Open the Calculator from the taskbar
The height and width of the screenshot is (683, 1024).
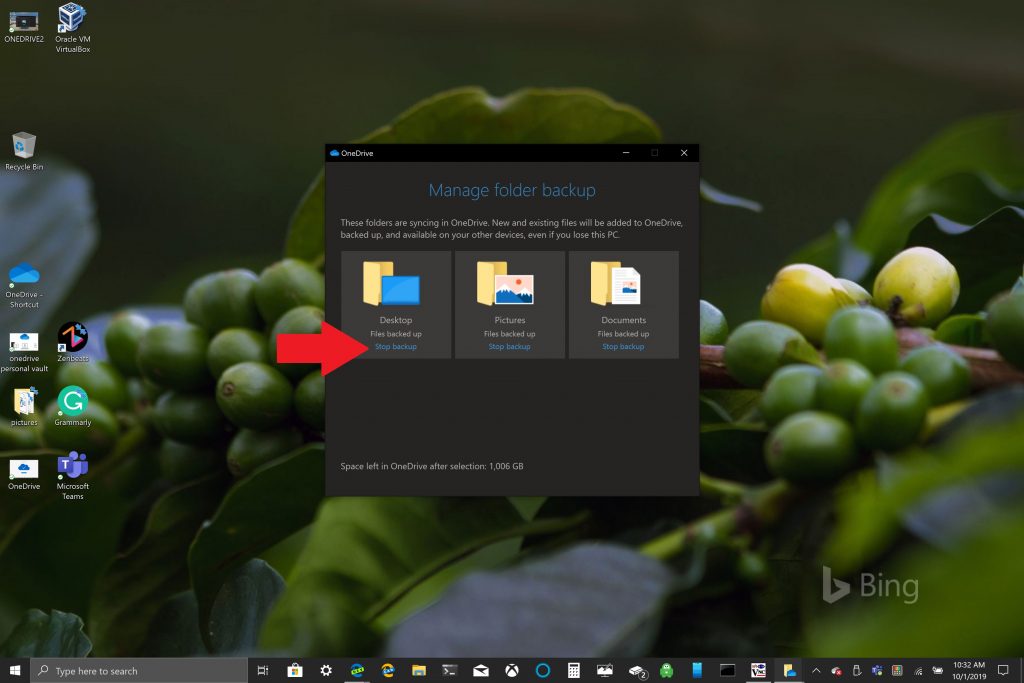573,671
